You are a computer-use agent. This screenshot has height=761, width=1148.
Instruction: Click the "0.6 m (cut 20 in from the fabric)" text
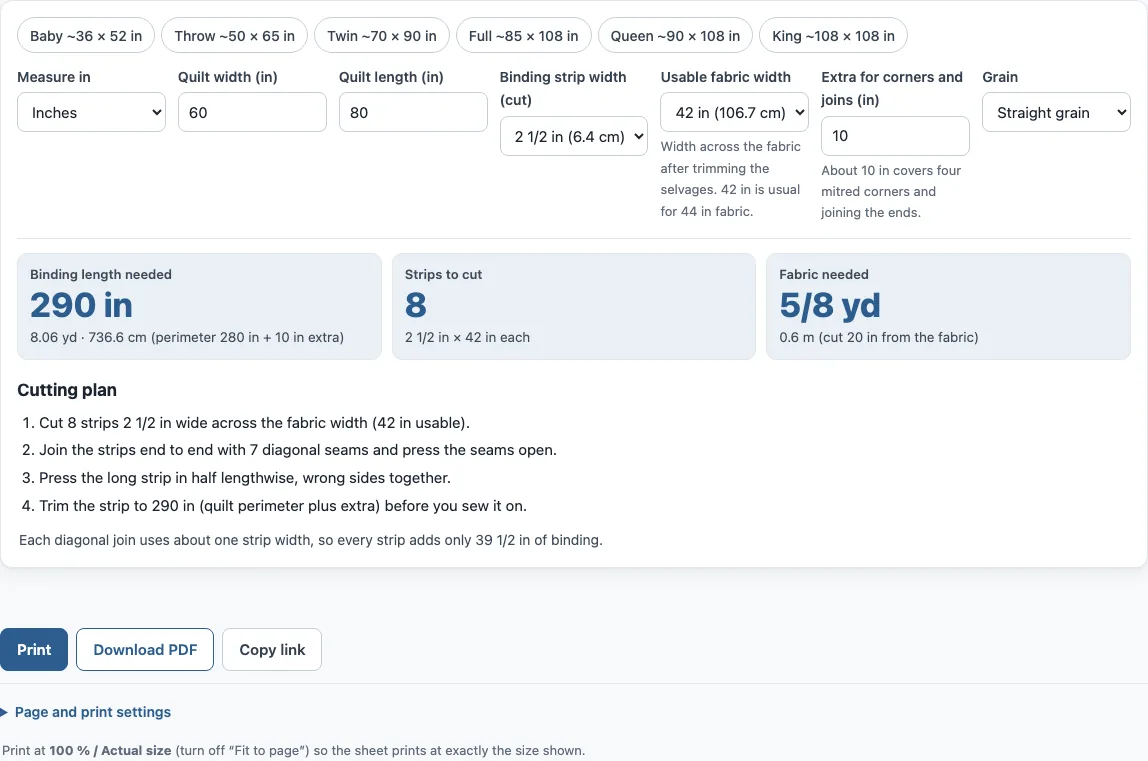879,337
